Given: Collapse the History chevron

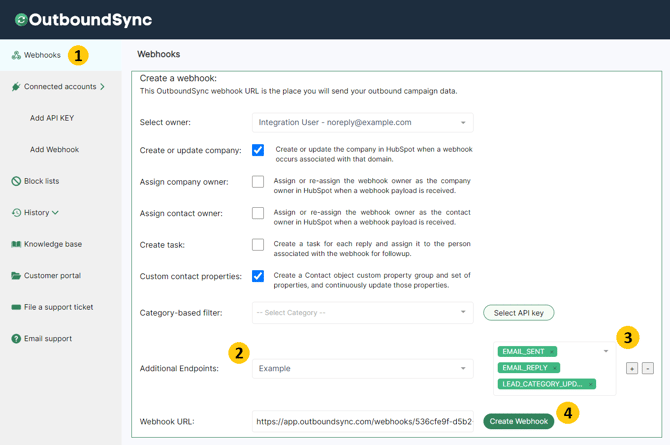Looking at the screenshot, I should 55,212.
